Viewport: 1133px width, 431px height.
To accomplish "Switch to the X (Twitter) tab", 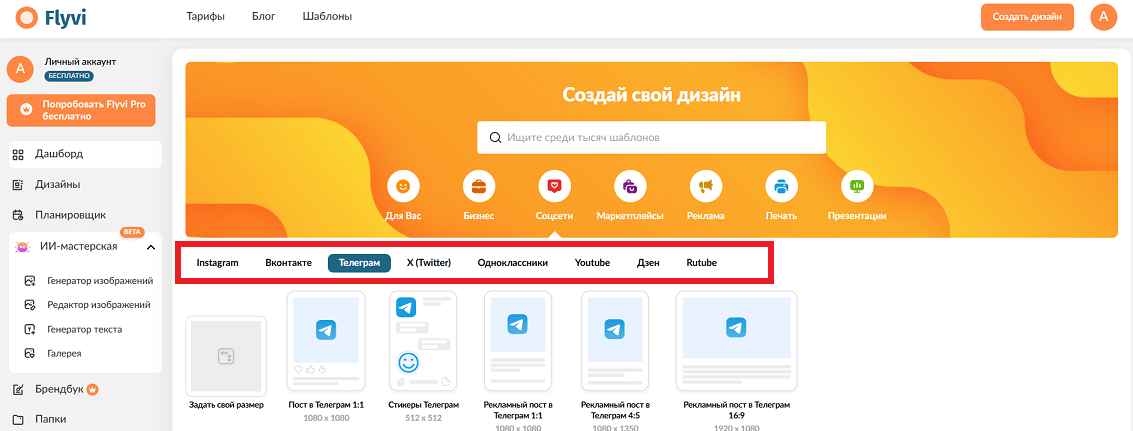I will click(x=428, y=263).
